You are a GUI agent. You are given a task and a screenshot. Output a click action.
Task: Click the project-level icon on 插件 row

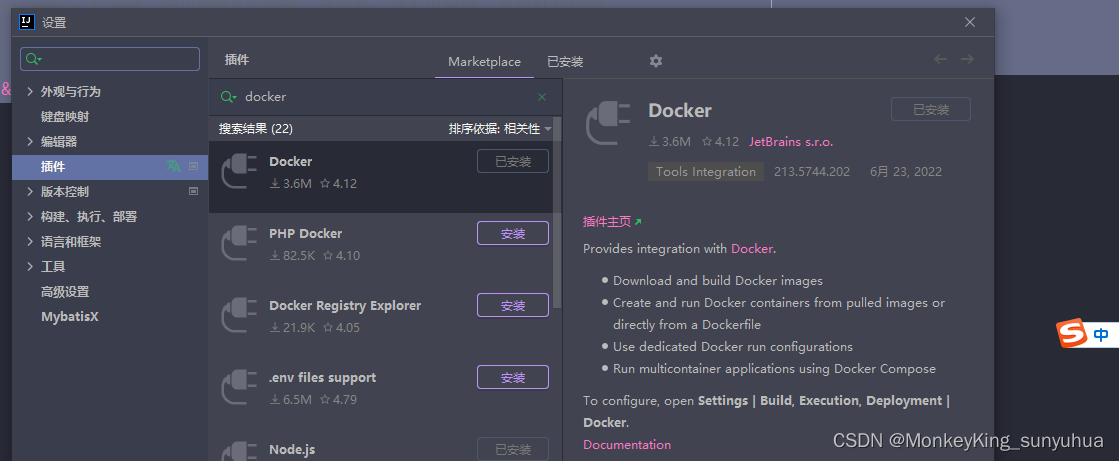[x=193, y=166]
